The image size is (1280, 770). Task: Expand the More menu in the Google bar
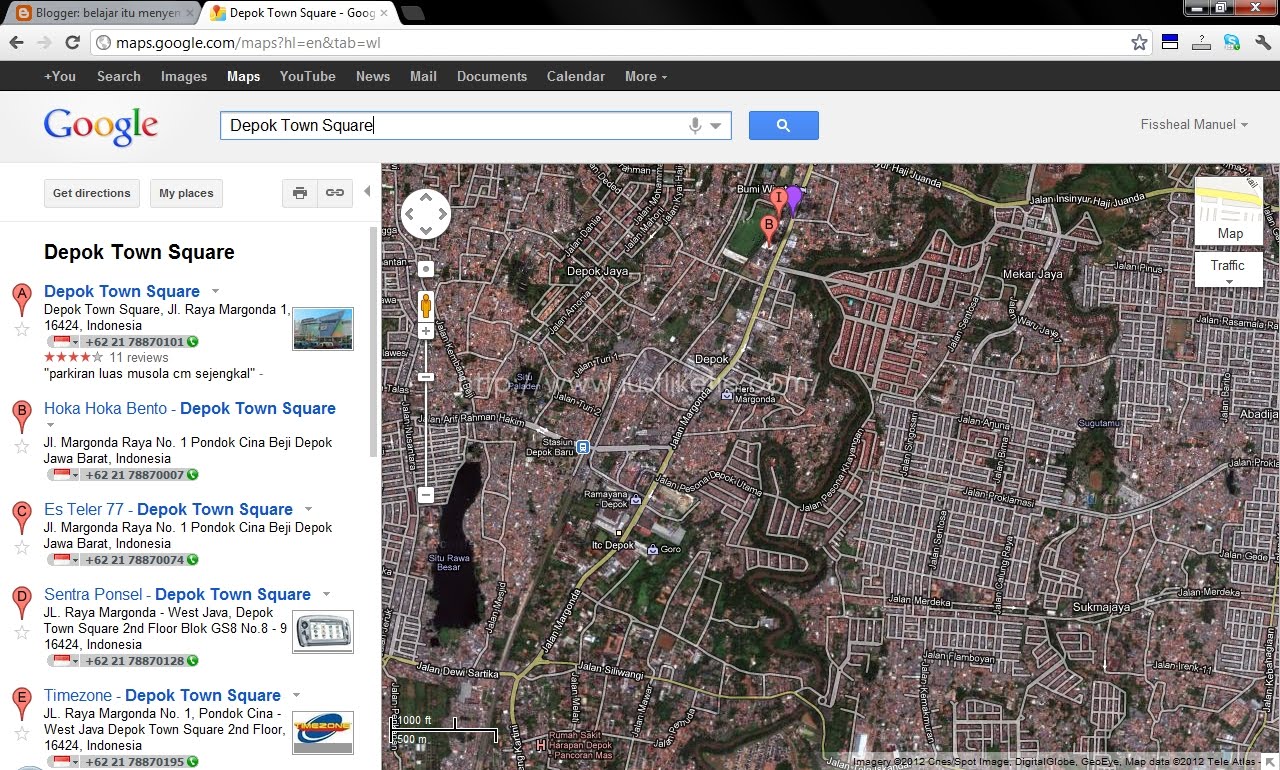click(x=646, y=76)
